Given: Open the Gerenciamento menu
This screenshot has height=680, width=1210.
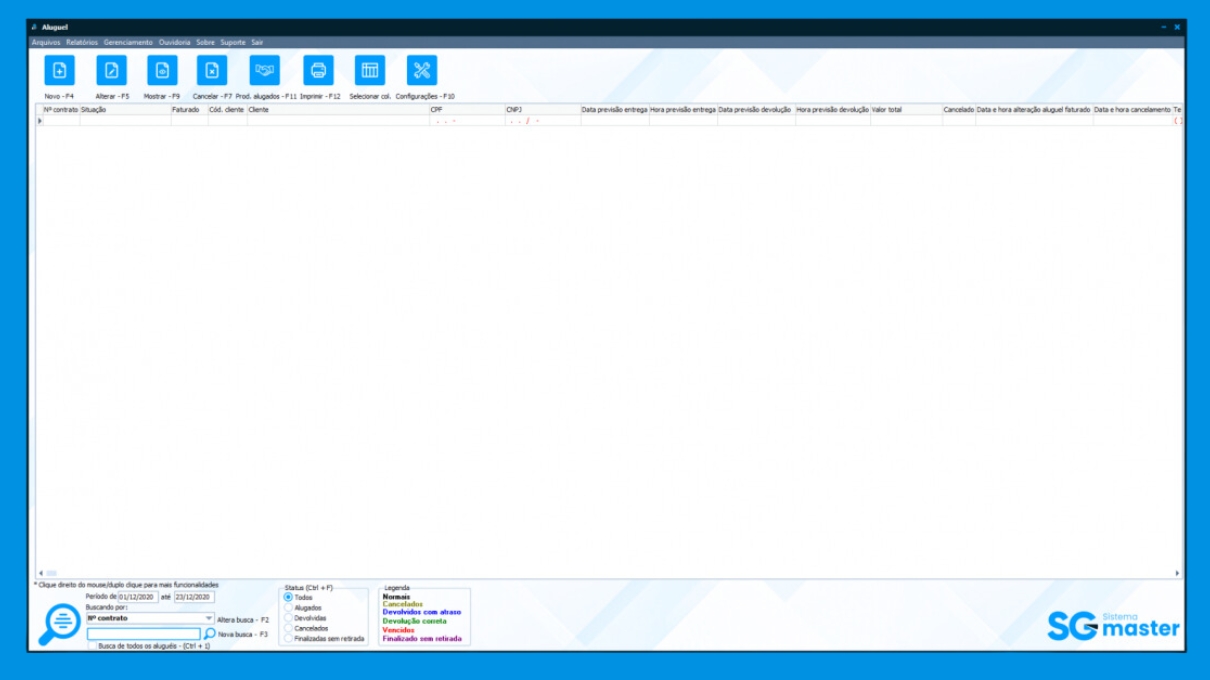Looking at the screenshot, I should point(128,43).
